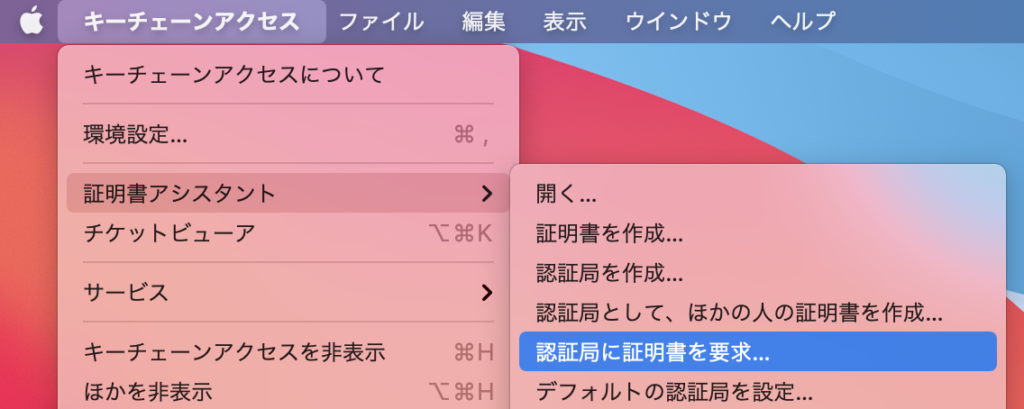Select チケットビューア menu item
Image resolution: width=1024 pixels, height=409 pixels.
coord(169,234)
